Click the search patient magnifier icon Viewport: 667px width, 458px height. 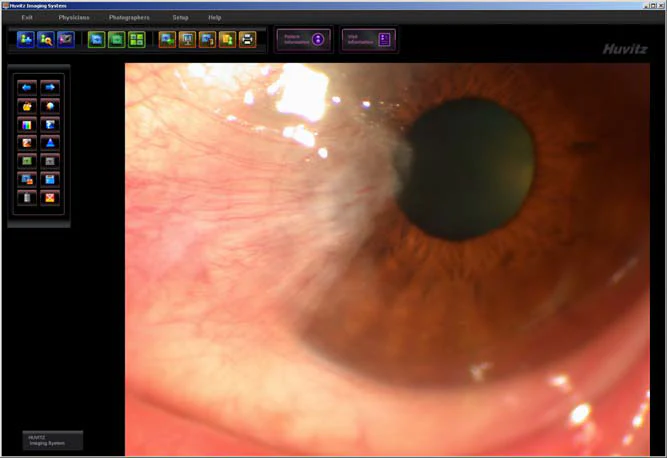point(46,40)
